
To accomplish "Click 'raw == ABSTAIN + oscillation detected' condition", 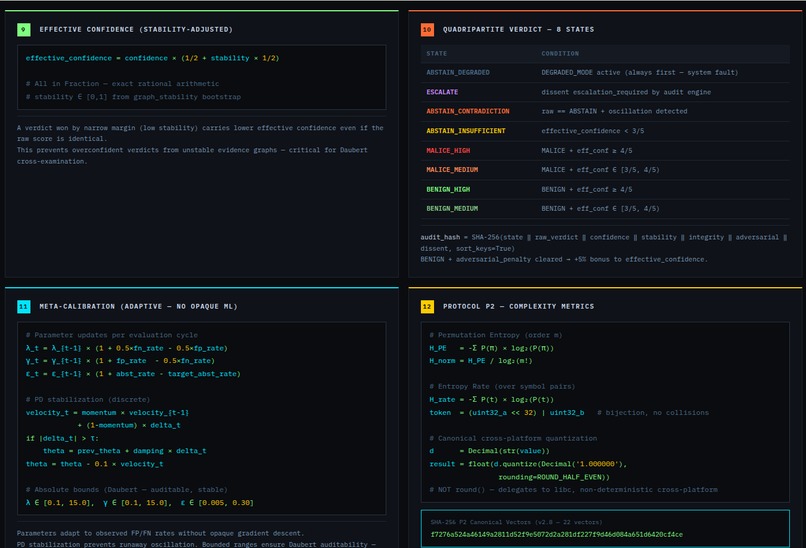I will 614,111.
